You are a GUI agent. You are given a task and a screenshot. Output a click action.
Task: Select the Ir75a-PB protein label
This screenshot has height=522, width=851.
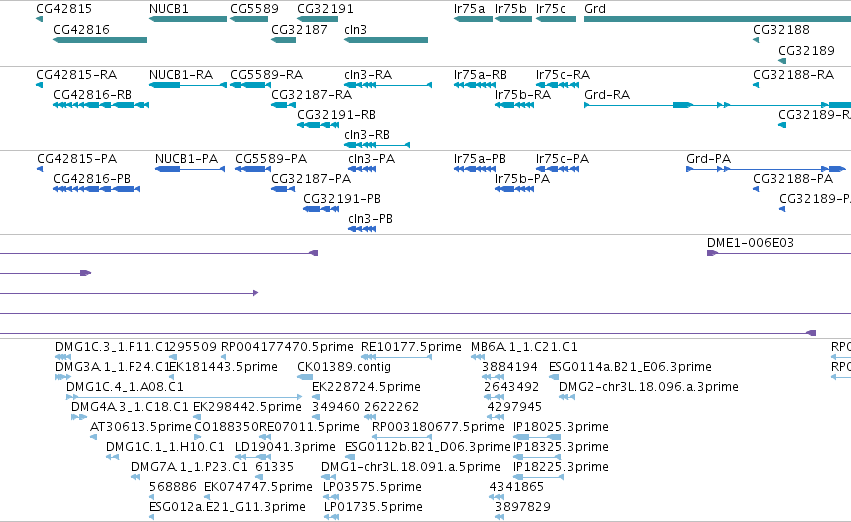[x=480, y=158]
